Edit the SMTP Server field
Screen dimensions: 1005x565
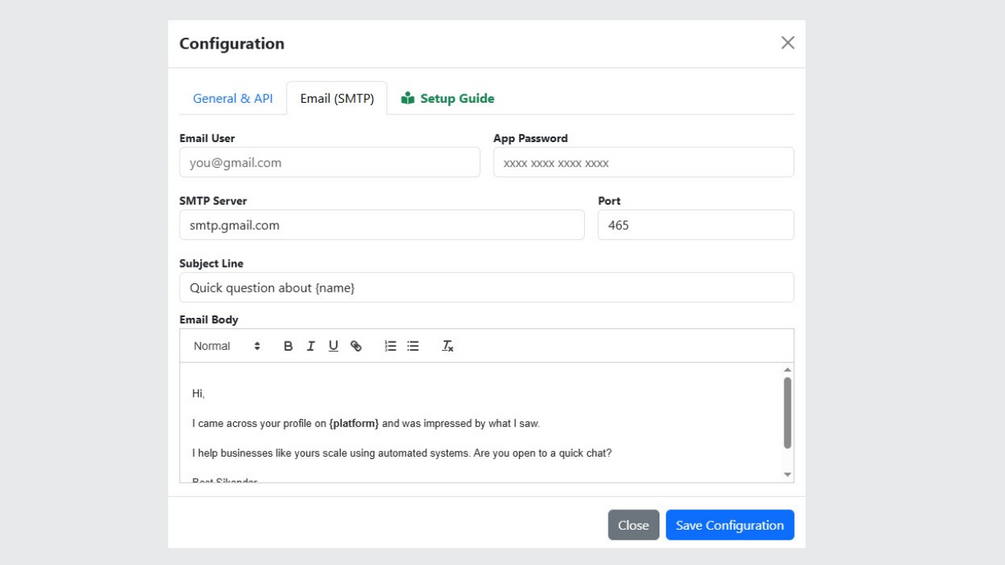point(382,225)
